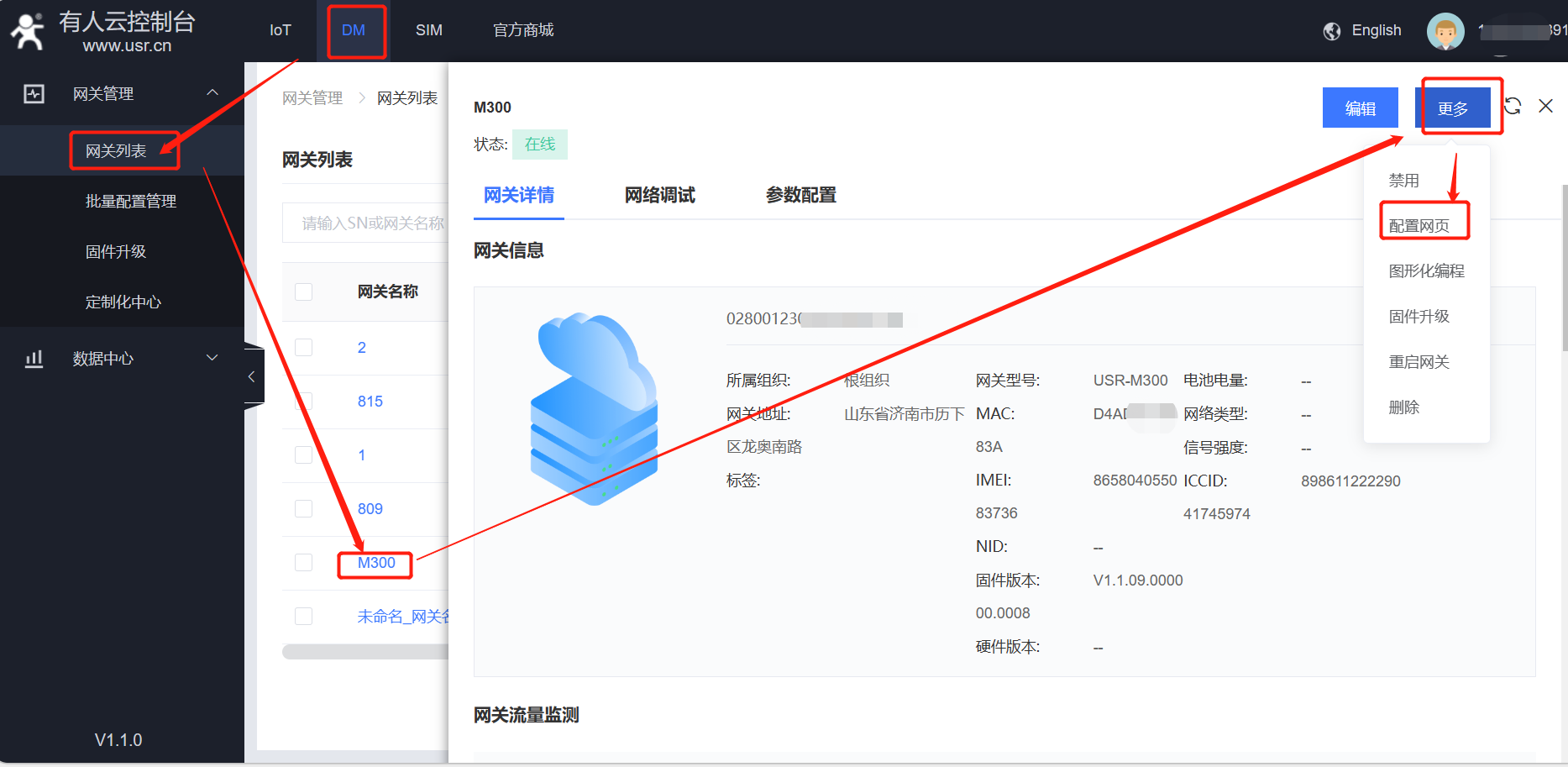Click the refresh icon beside the 更多 button
This screenshot has height=767, width=1568.
[x=1513, y=106]
